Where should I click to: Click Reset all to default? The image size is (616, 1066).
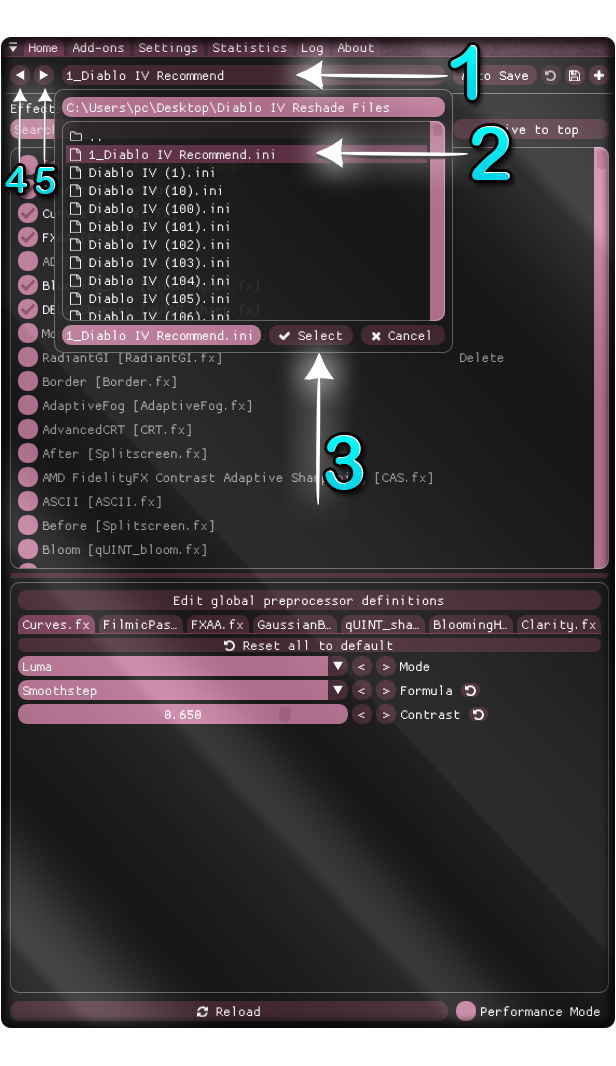point(309,645)
